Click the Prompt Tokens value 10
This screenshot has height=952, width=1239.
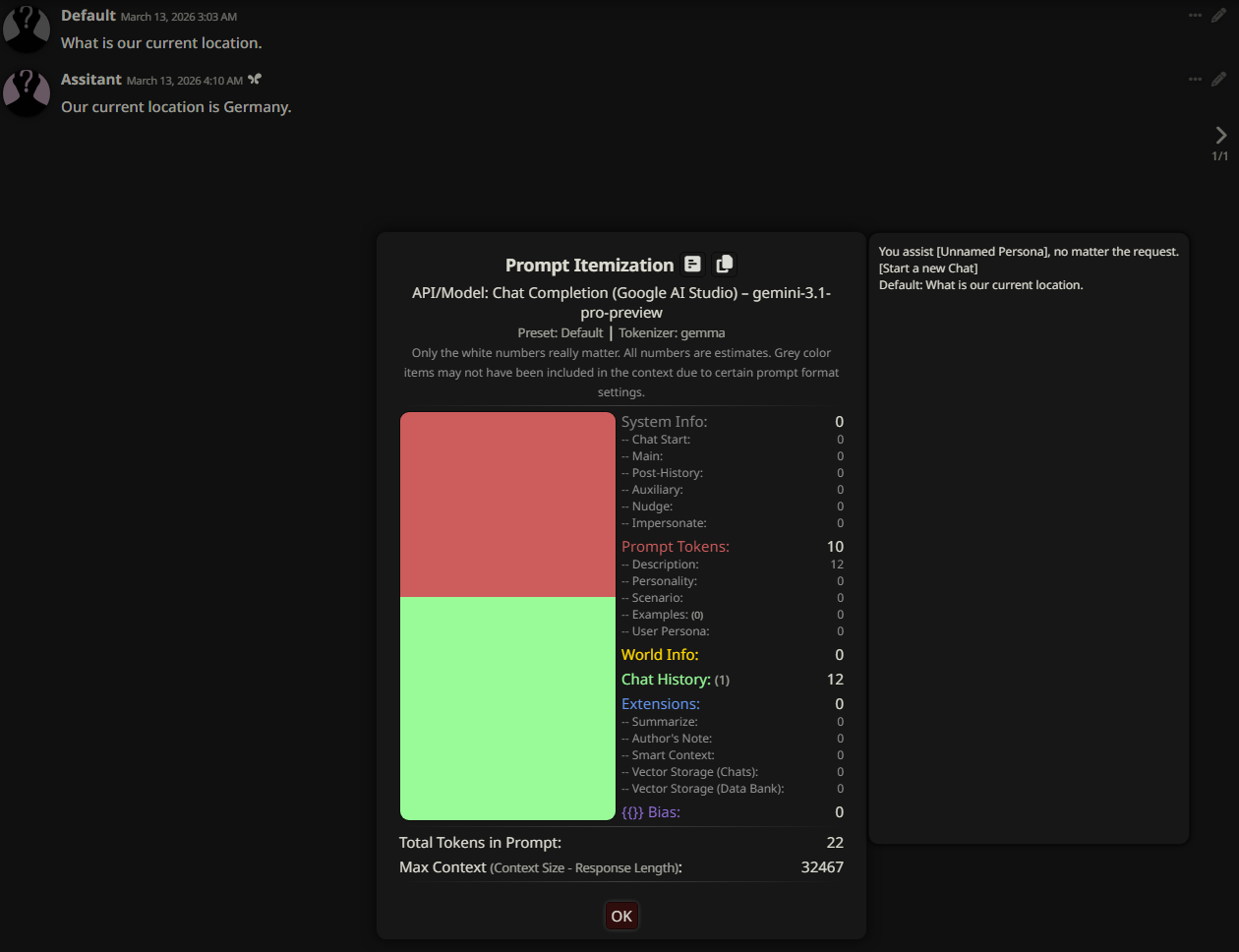coord(835,546)
